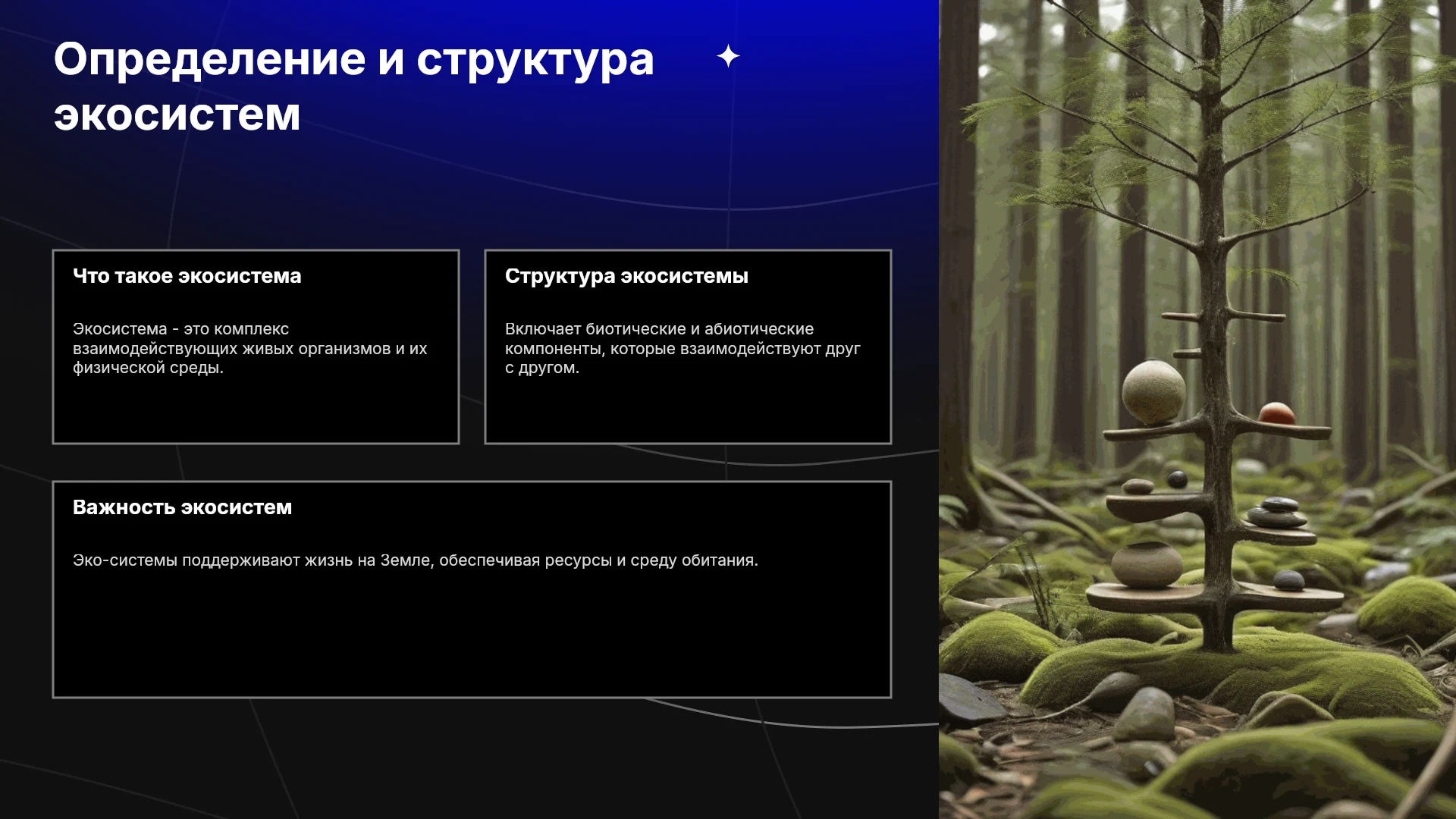The width and height of the screenshot is (1456, 819).
Task: Click the empty area inside 'Важность экосистем' box
Action: (x=472, y=633)
